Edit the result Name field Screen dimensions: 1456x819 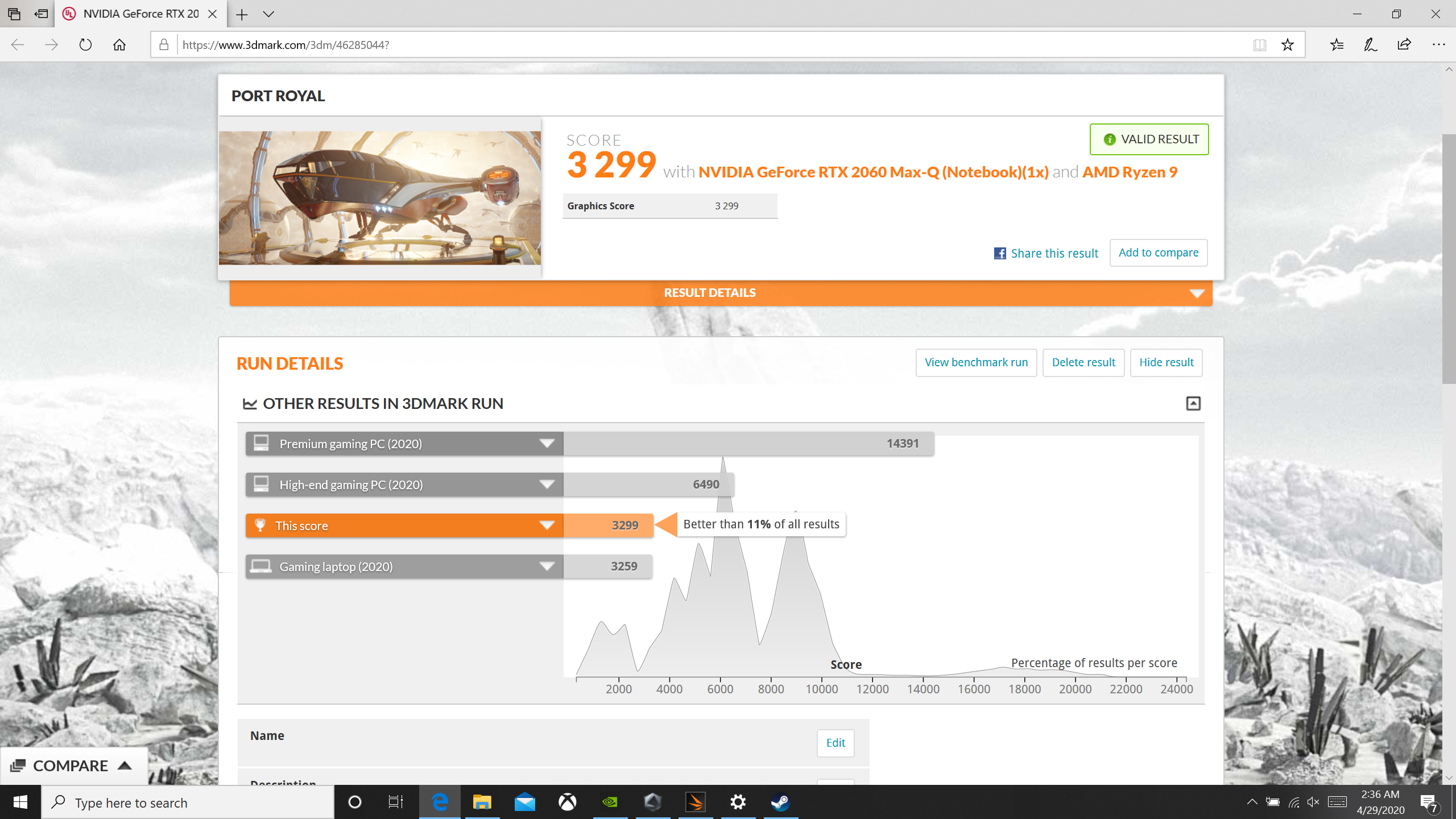(835, 743)
